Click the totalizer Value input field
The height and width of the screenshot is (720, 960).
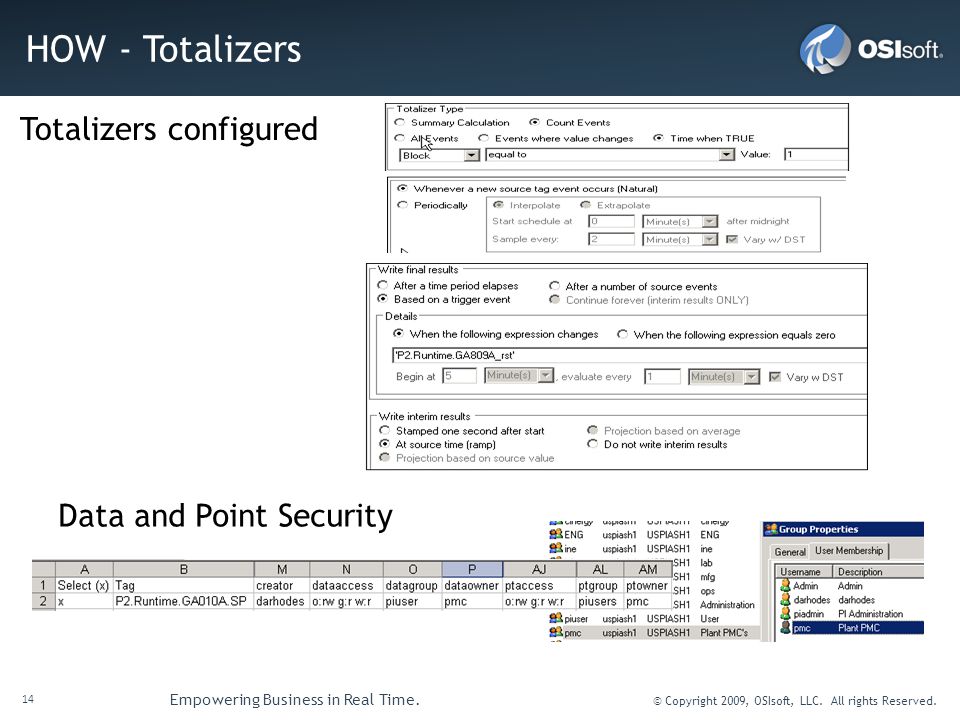click(x=816, y=154)
